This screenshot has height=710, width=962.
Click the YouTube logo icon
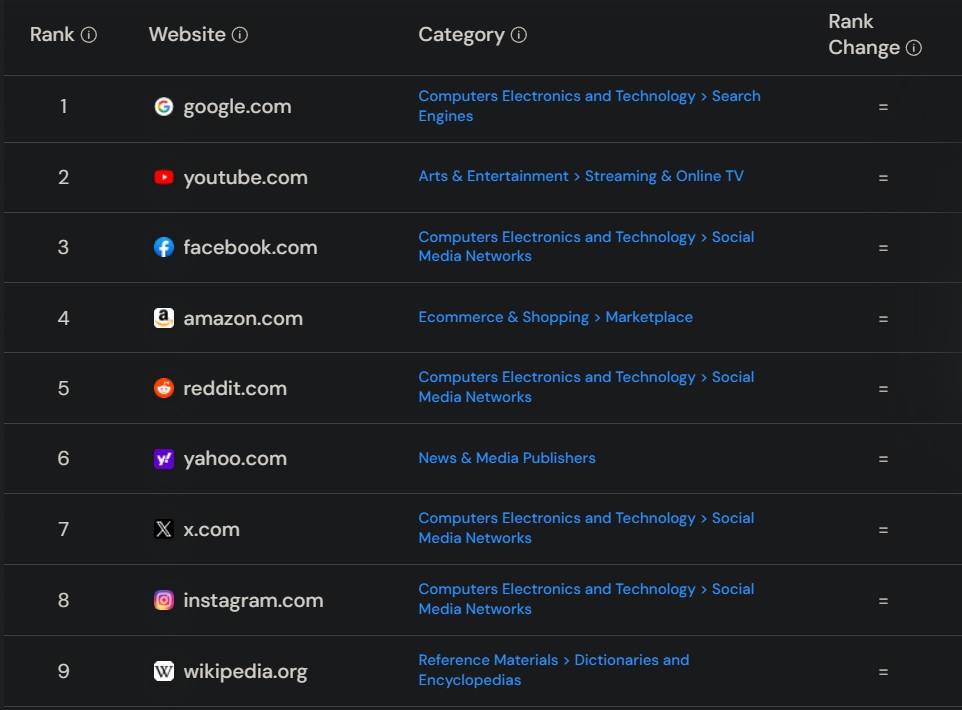click(164, 177)
